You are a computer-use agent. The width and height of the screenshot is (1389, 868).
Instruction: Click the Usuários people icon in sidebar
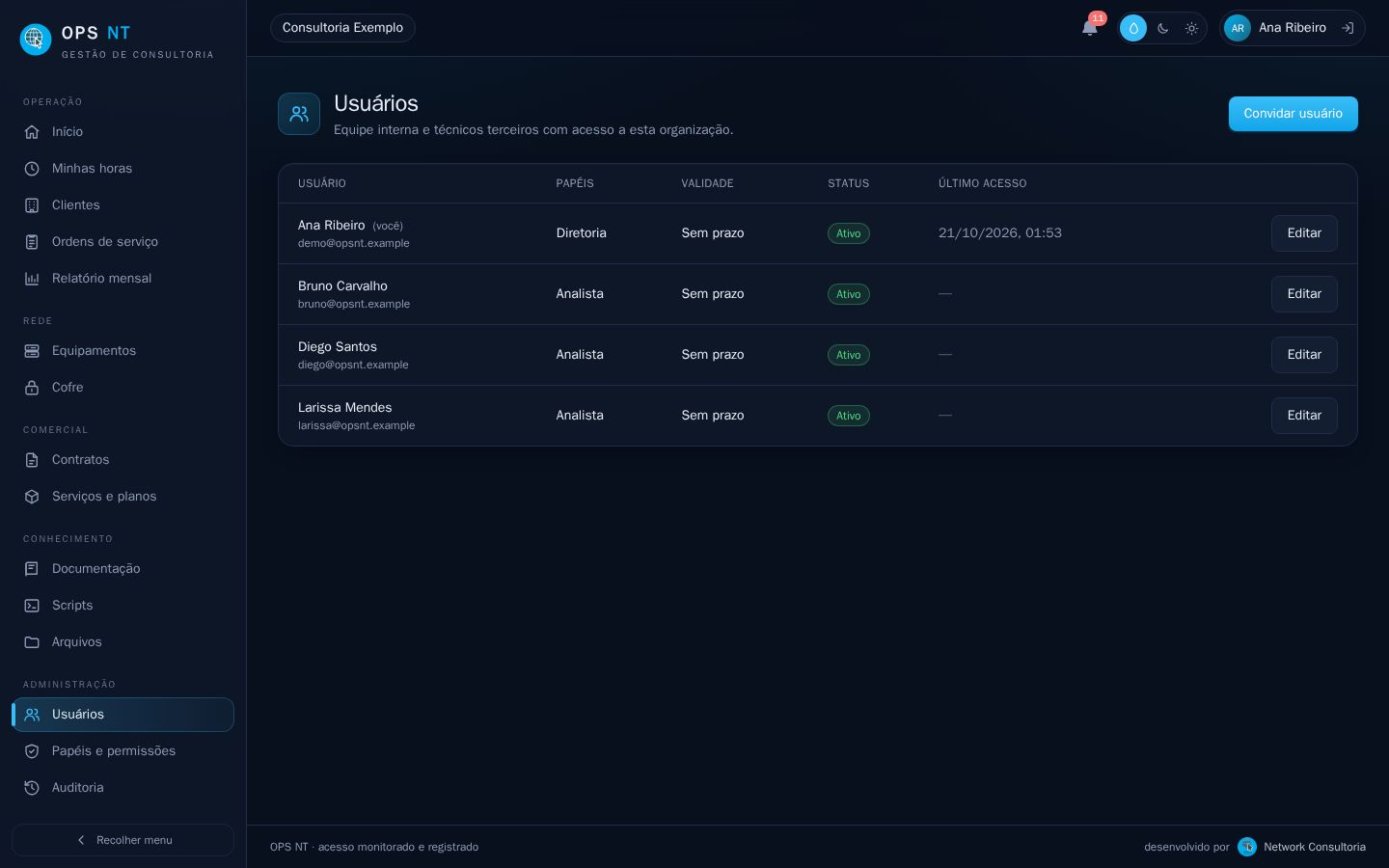pos(32,715)
